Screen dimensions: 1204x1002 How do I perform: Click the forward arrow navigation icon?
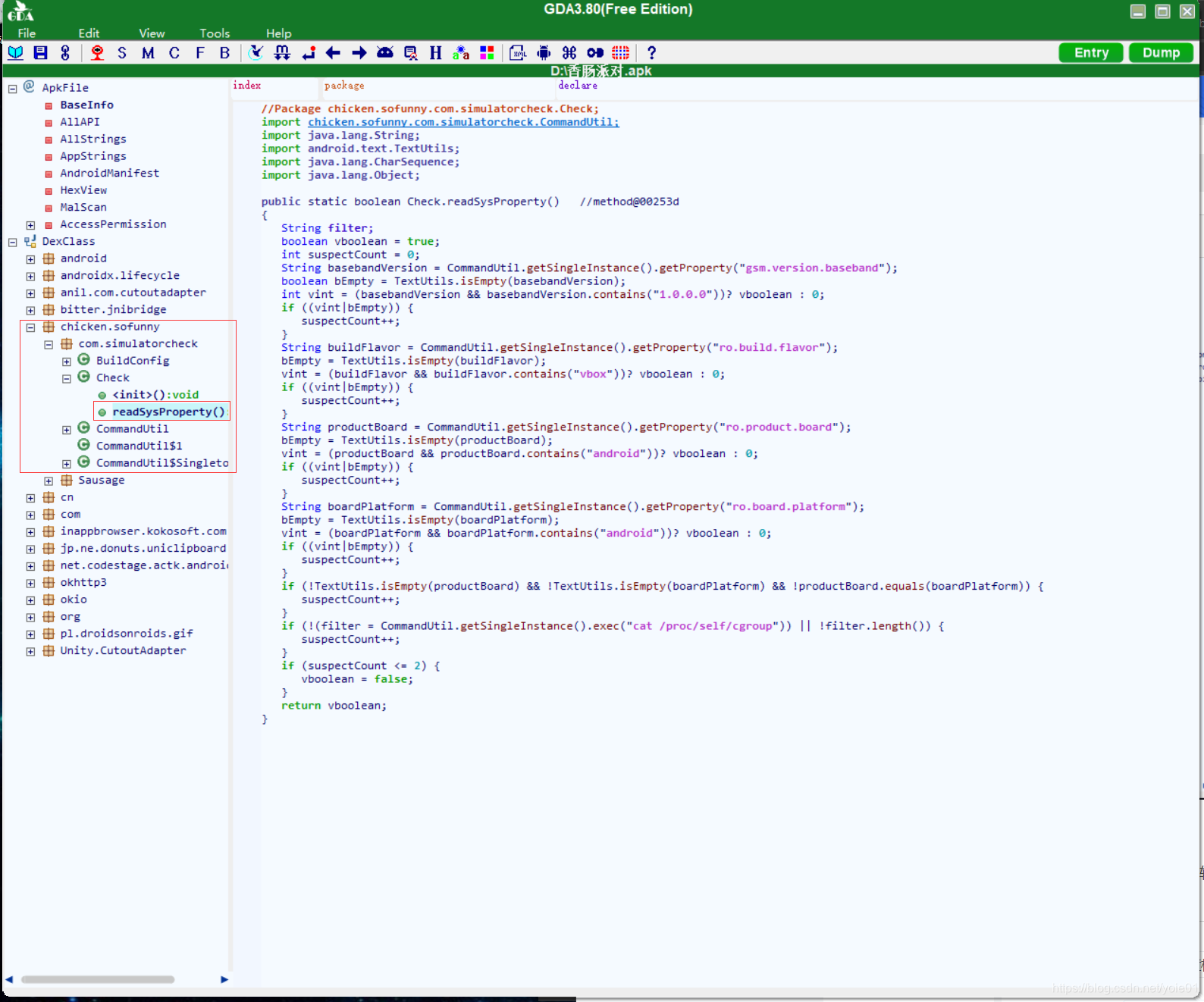[x=359, y=53]
